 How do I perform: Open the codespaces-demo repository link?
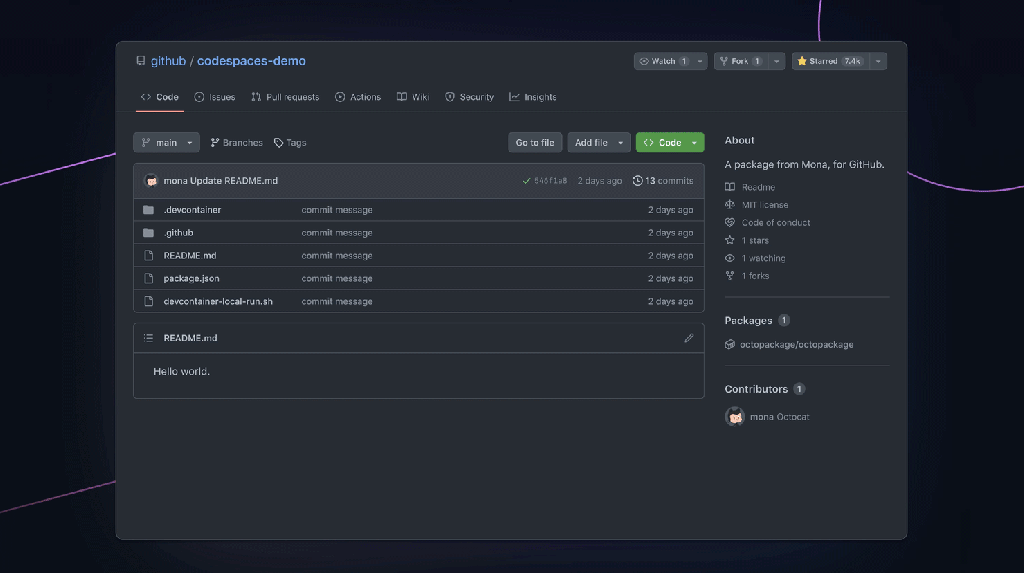(x=251, y=61)
